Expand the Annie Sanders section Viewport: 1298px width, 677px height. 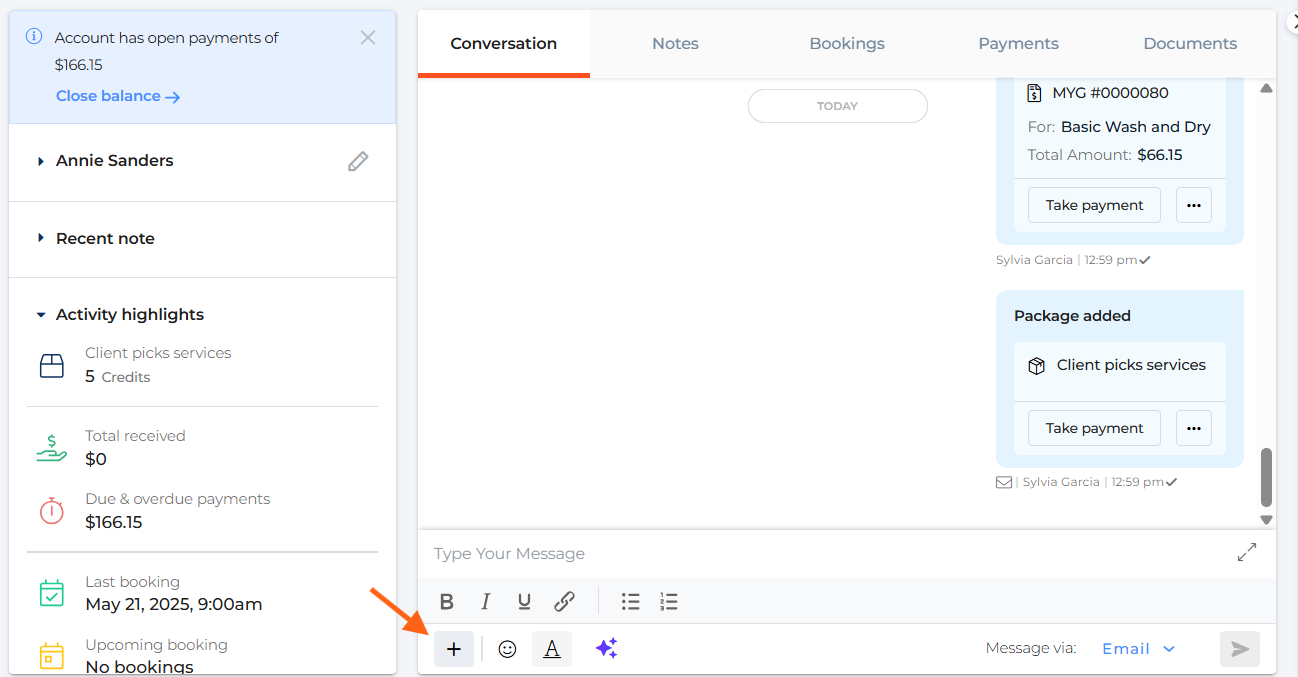41,161
